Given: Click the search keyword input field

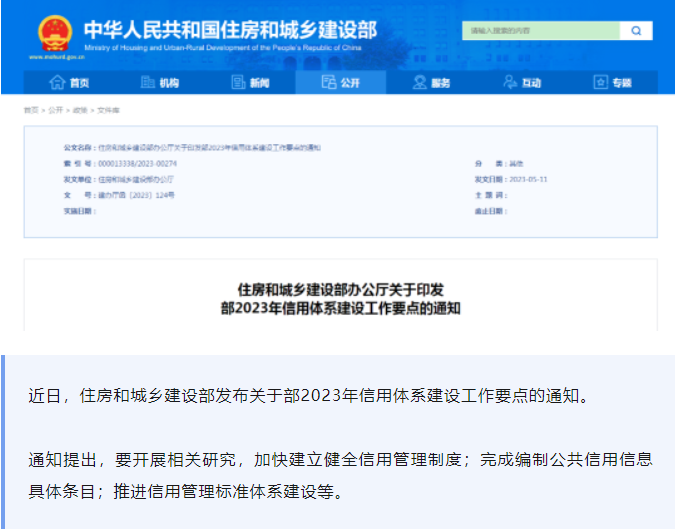Looking at the screenshot, I should (540, 31).
